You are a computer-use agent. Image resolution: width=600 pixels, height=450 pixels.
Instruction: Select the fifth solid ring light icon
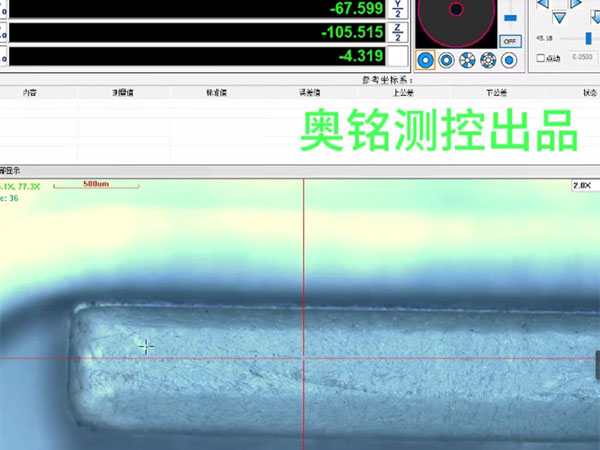point(509,60)
